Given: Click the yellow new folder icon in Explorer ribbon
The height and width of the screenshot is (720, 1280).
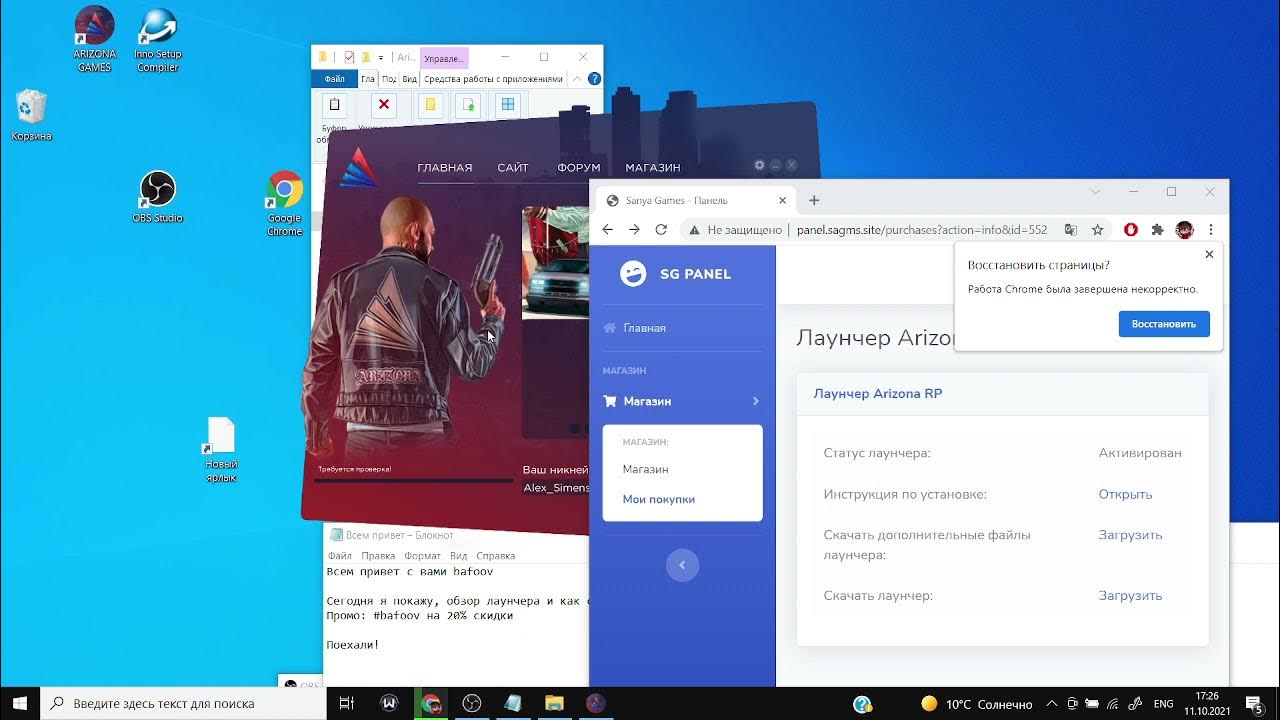Looking at the screenshot, I should click(x=430, y=104).
